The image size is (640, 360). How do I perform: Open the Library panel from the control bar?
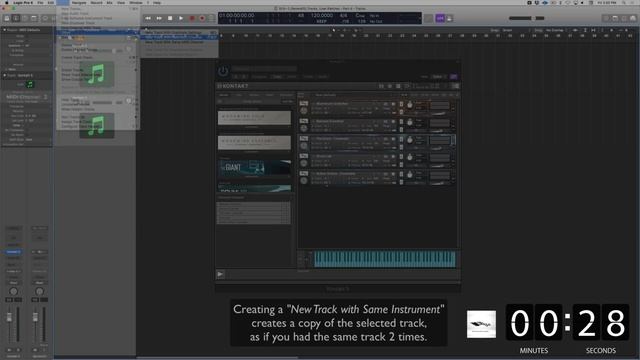pyautogui.click(x=7, y=18)
